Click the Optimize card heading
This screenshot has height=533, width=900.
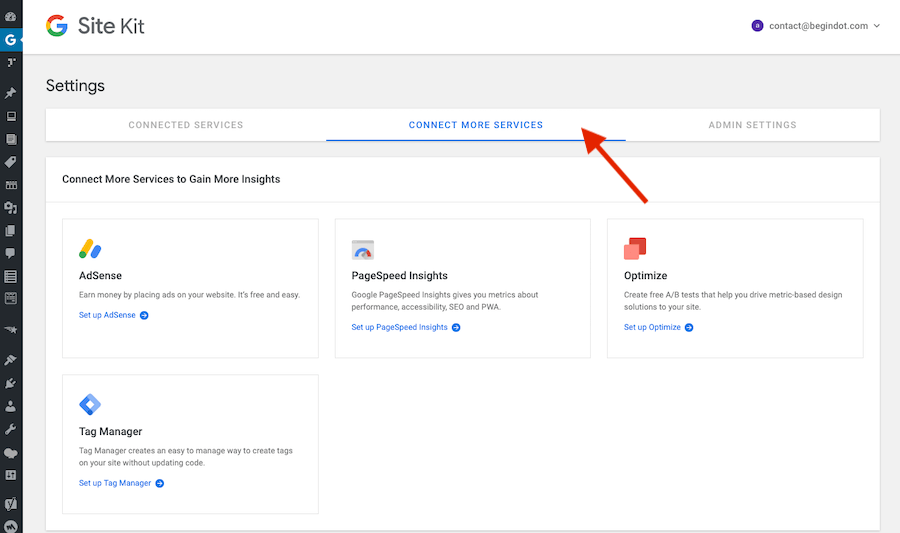[x=646, y=275]
